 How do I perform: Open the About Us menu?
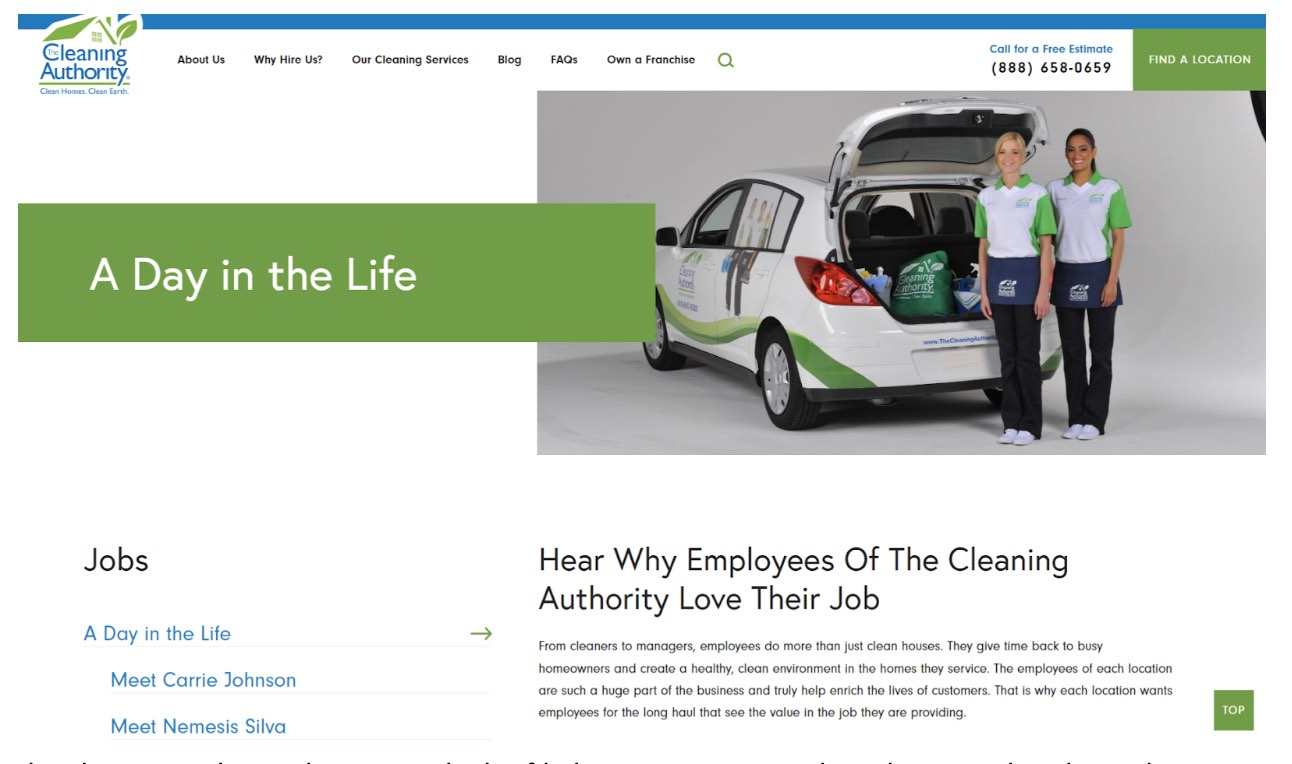coord(201,60)
